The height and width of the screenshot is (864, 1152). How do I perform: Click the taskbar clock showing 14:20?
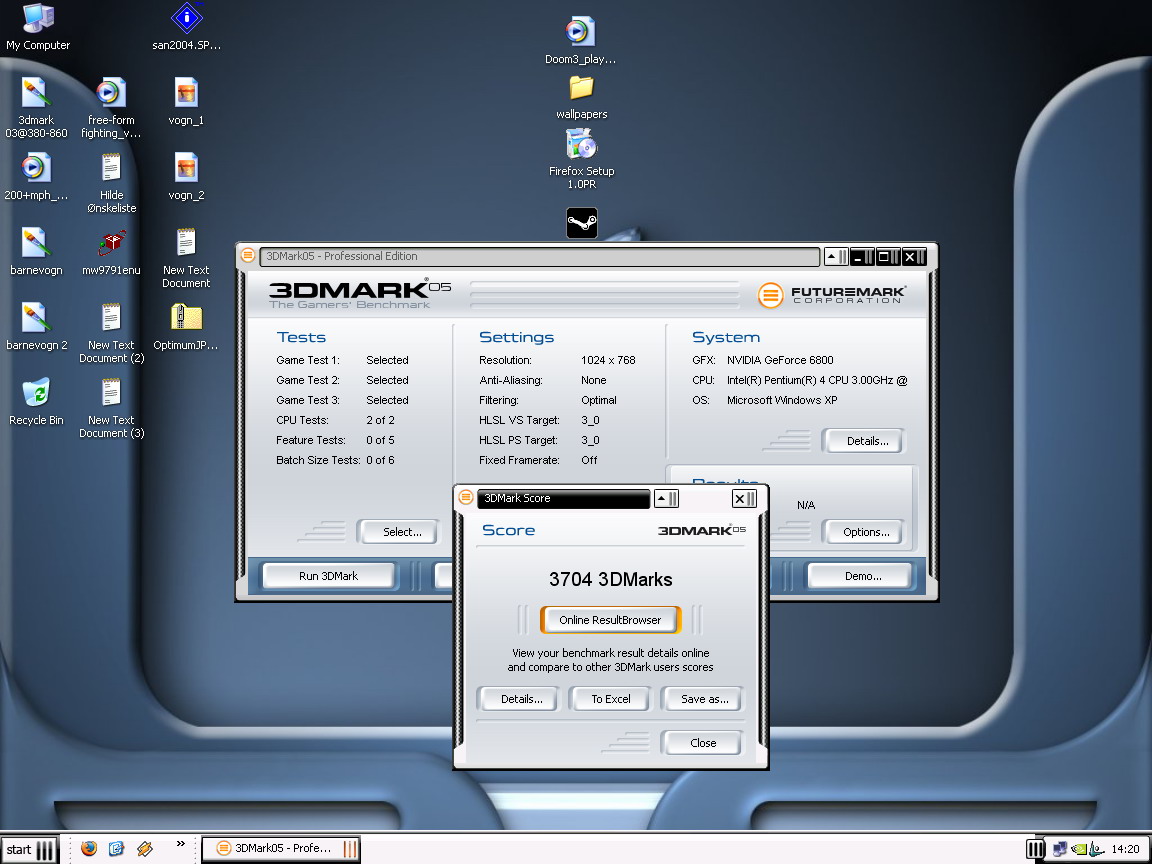pyautogui.click(x=1125, y=849)
